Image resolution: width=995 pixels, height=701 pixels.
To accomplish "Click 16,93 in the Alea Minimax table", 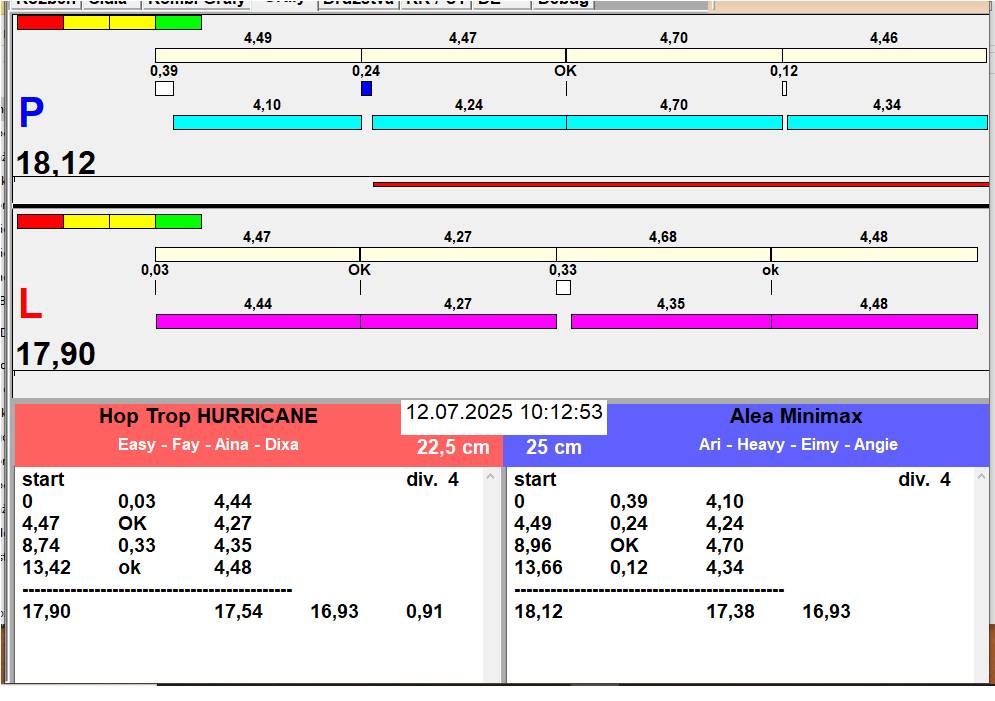I will point(826,612).
